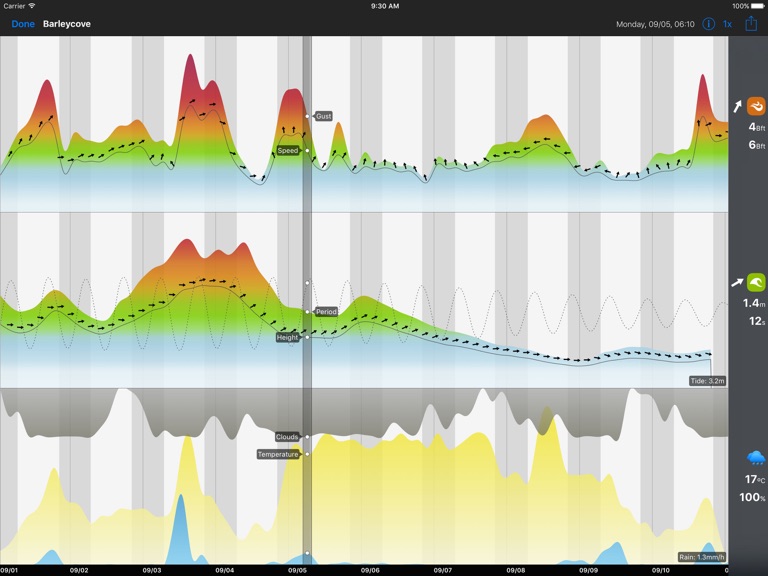Tap the 6 Bft gust value
The width and height of the screenshot is (768, 576).
click(757, 144)
